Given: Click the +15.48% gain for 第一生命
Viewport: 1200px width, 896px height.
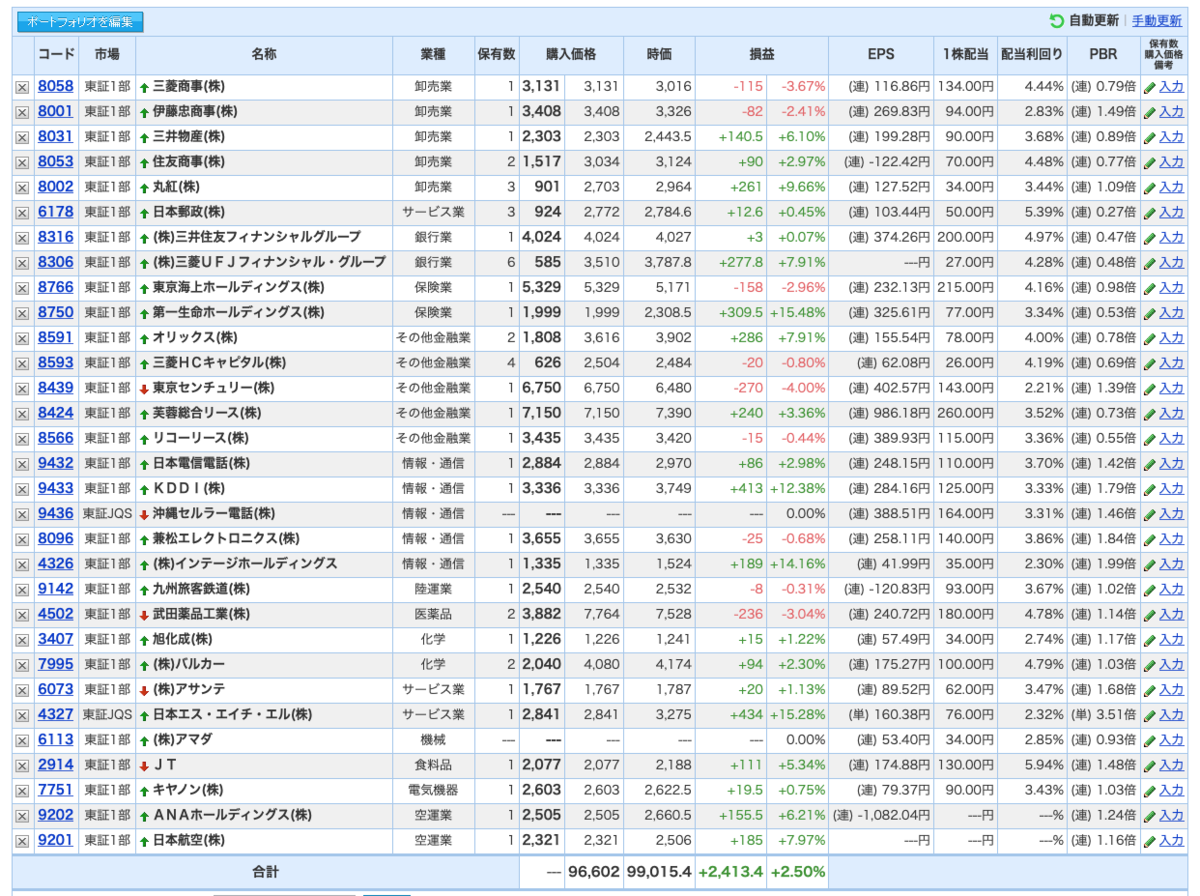Looking at the screenshot, I should (x=797, y=313).
